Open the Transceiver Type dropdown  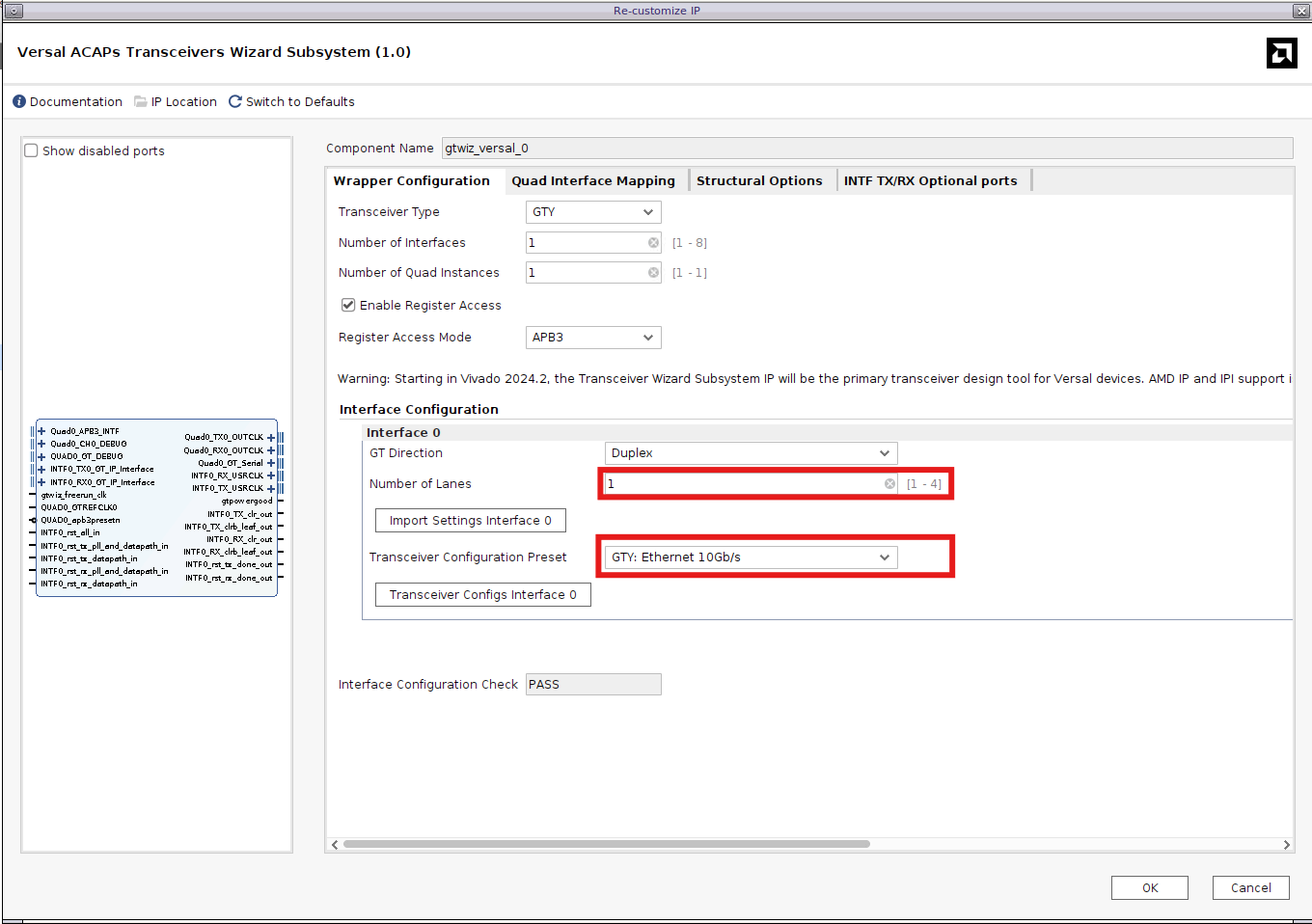(x=593, y=212)
